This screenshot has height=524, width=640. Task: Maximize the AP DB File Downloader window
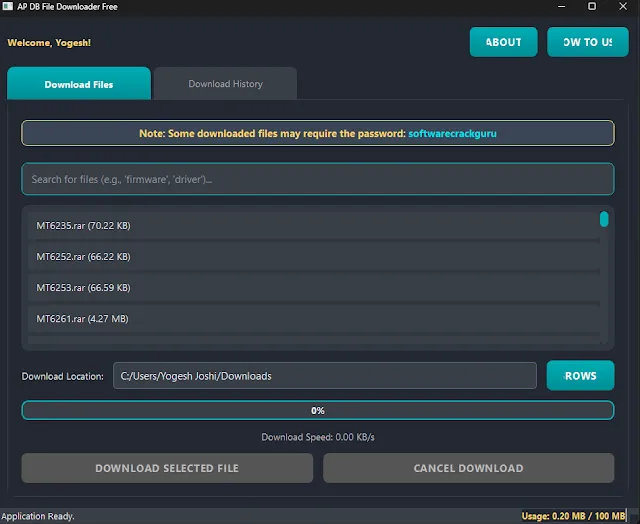coord(592,7)
